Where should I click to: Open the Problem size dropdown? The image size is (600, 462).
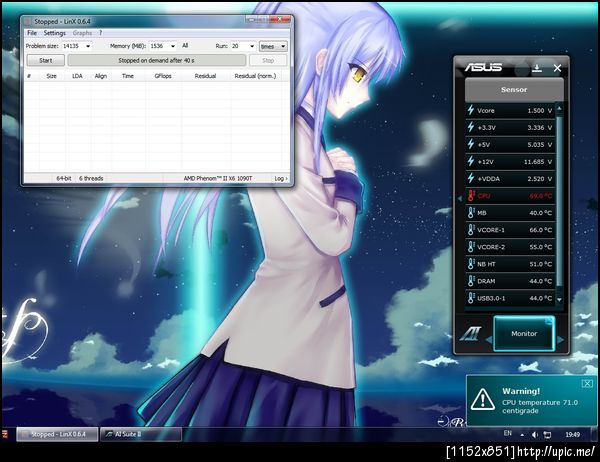point(88,46)
